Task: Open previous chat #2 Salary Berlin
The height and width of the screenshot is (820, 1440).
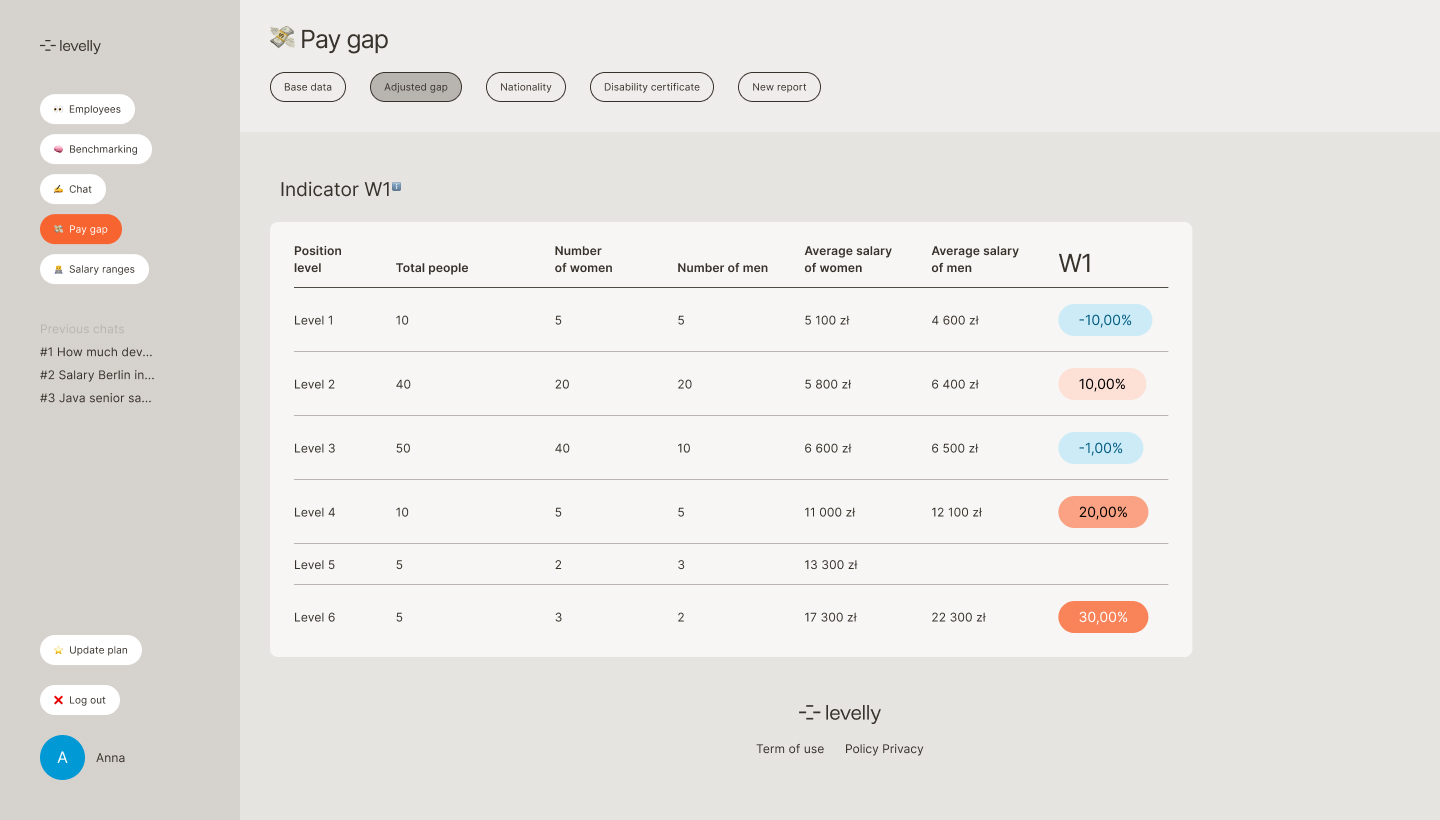Action: point(97,375)
